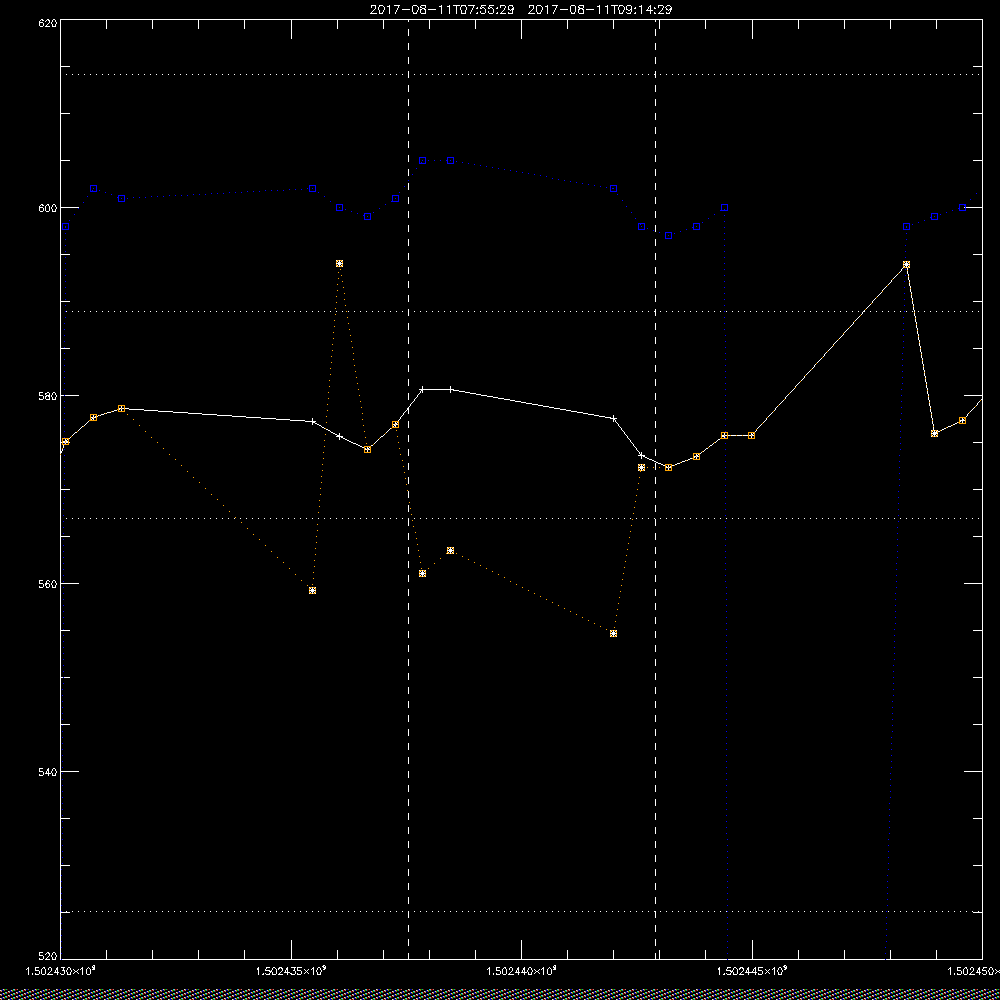Pick the orange dotted-line spike point near 594
Viewport: 1000px width, 1000px height.
tap(339, 263)
